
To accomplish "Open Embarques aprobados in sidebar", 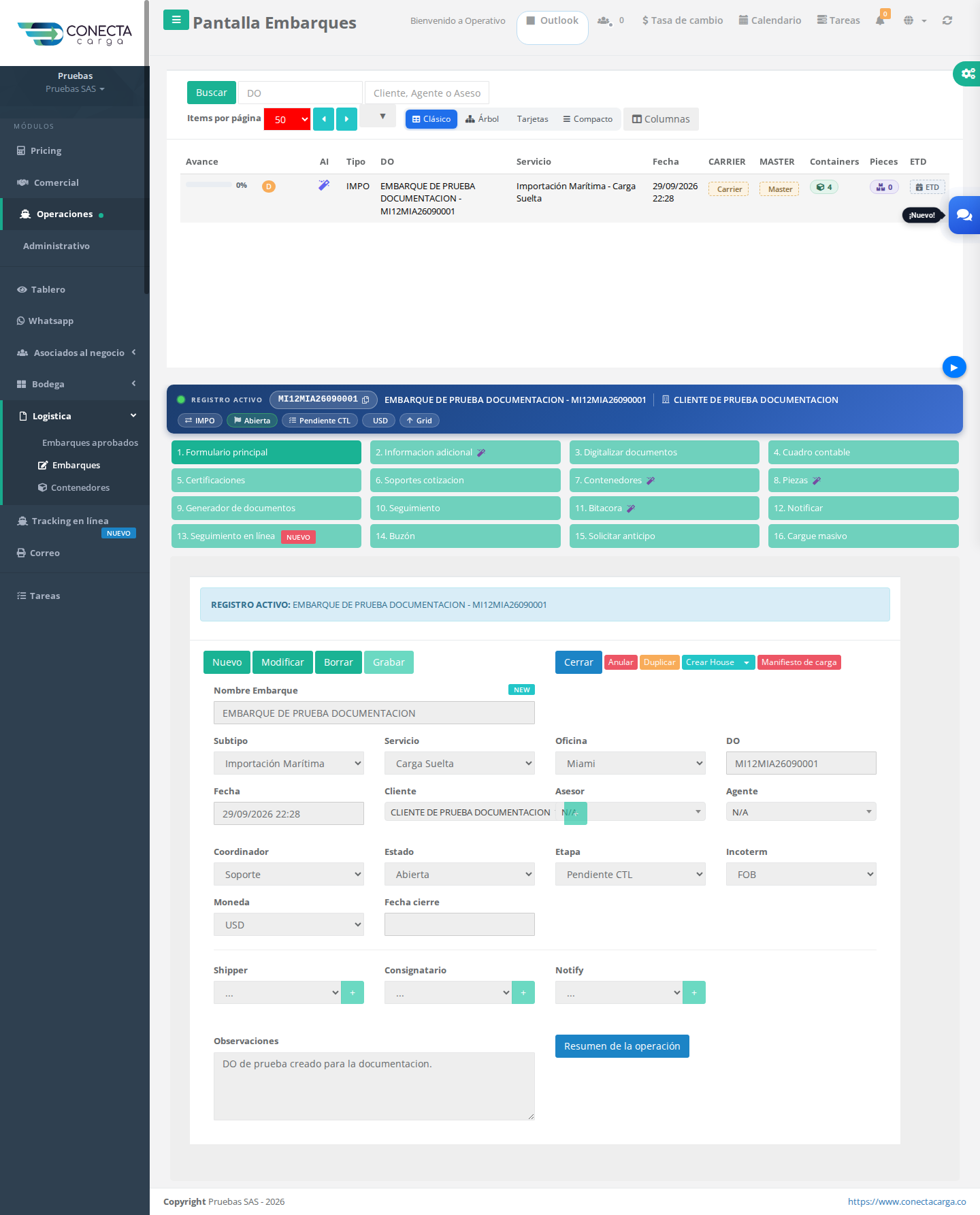I will (x=90, y=442).
